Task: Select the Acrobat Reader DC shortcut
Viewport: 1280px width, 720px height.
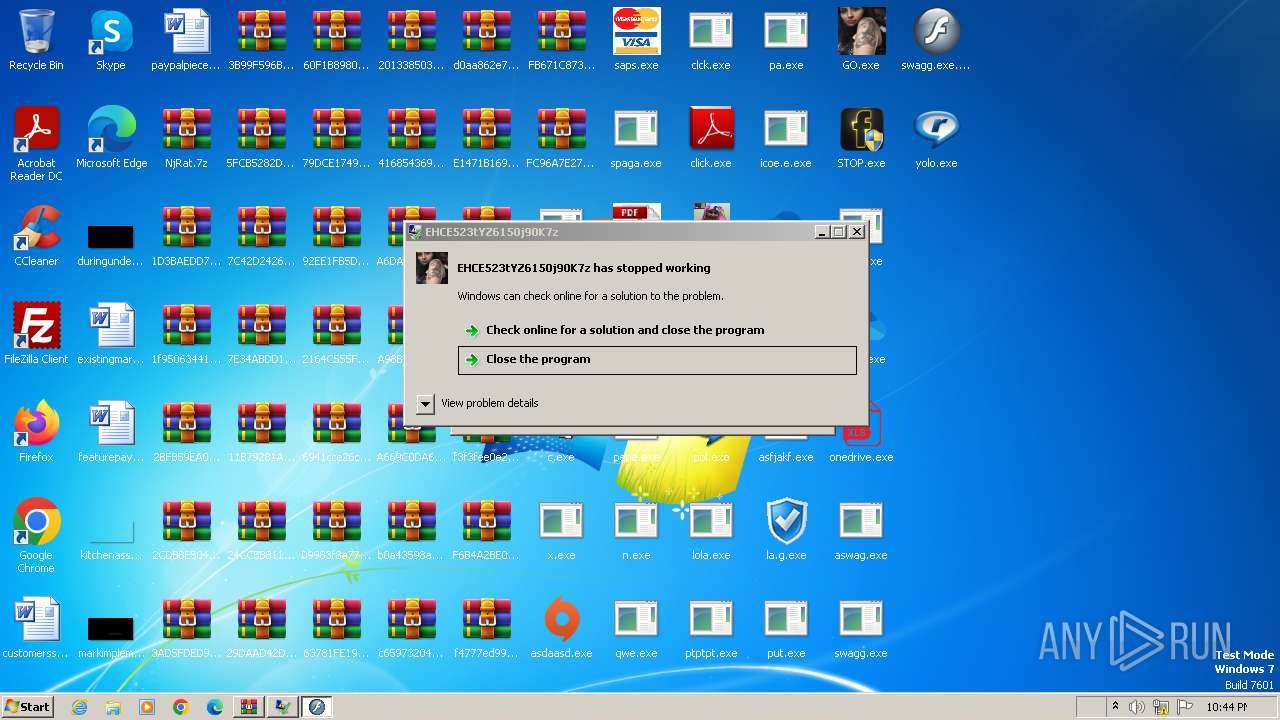Action: point(36,143)
